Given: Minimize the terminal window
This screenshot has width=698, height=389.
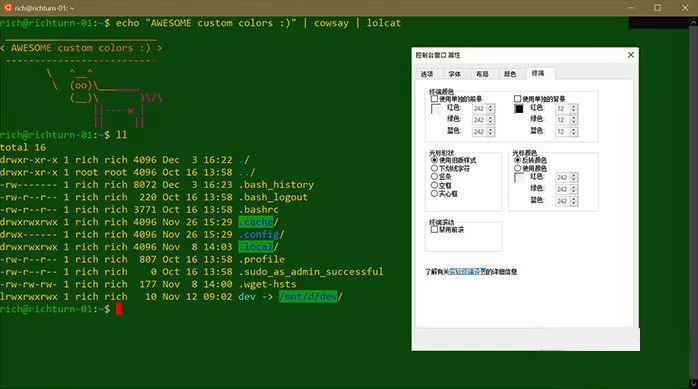Looking at the screenshot, I should click(630, 8).
